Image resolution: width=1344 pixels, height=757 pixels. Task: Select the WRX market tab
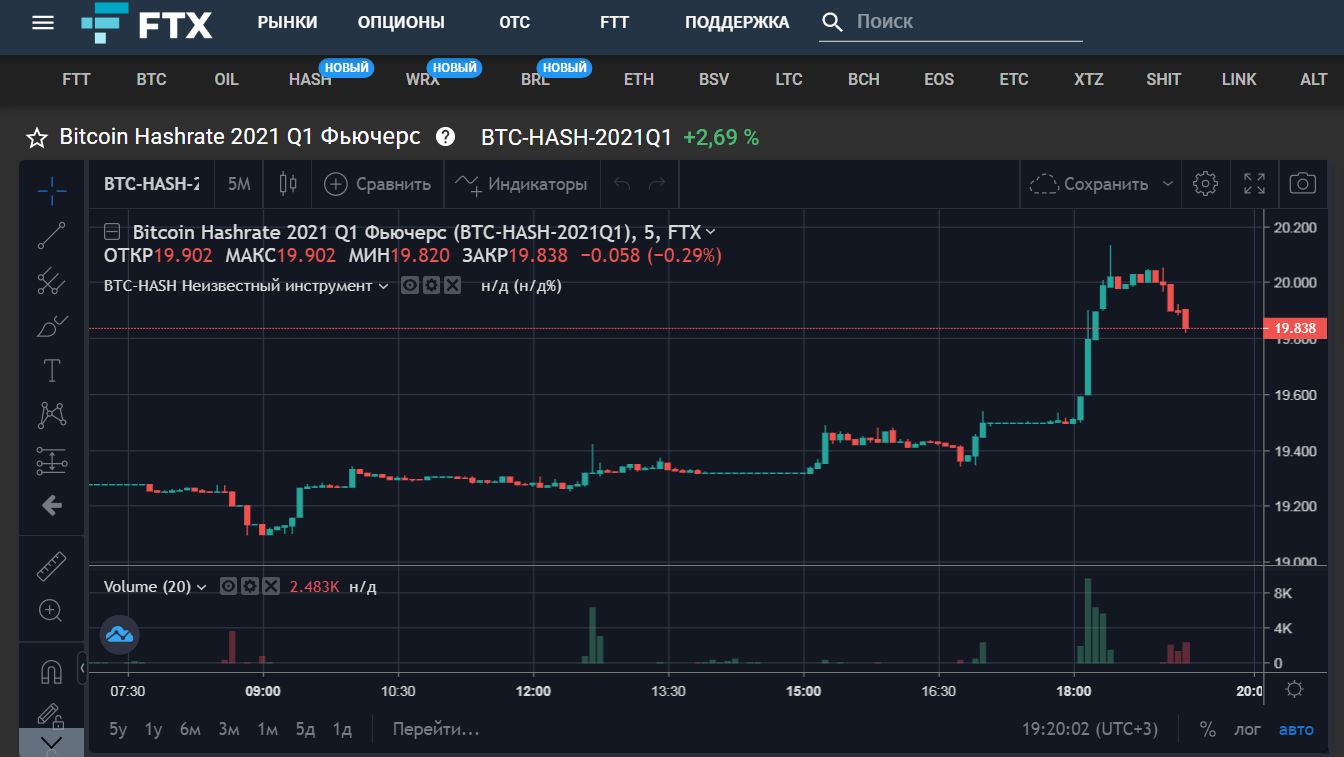423,80
